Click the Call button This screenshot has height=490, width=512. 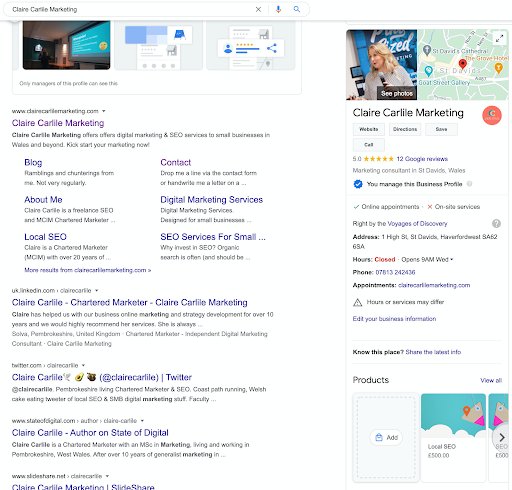pyautogui.click(x=369, y=145)
